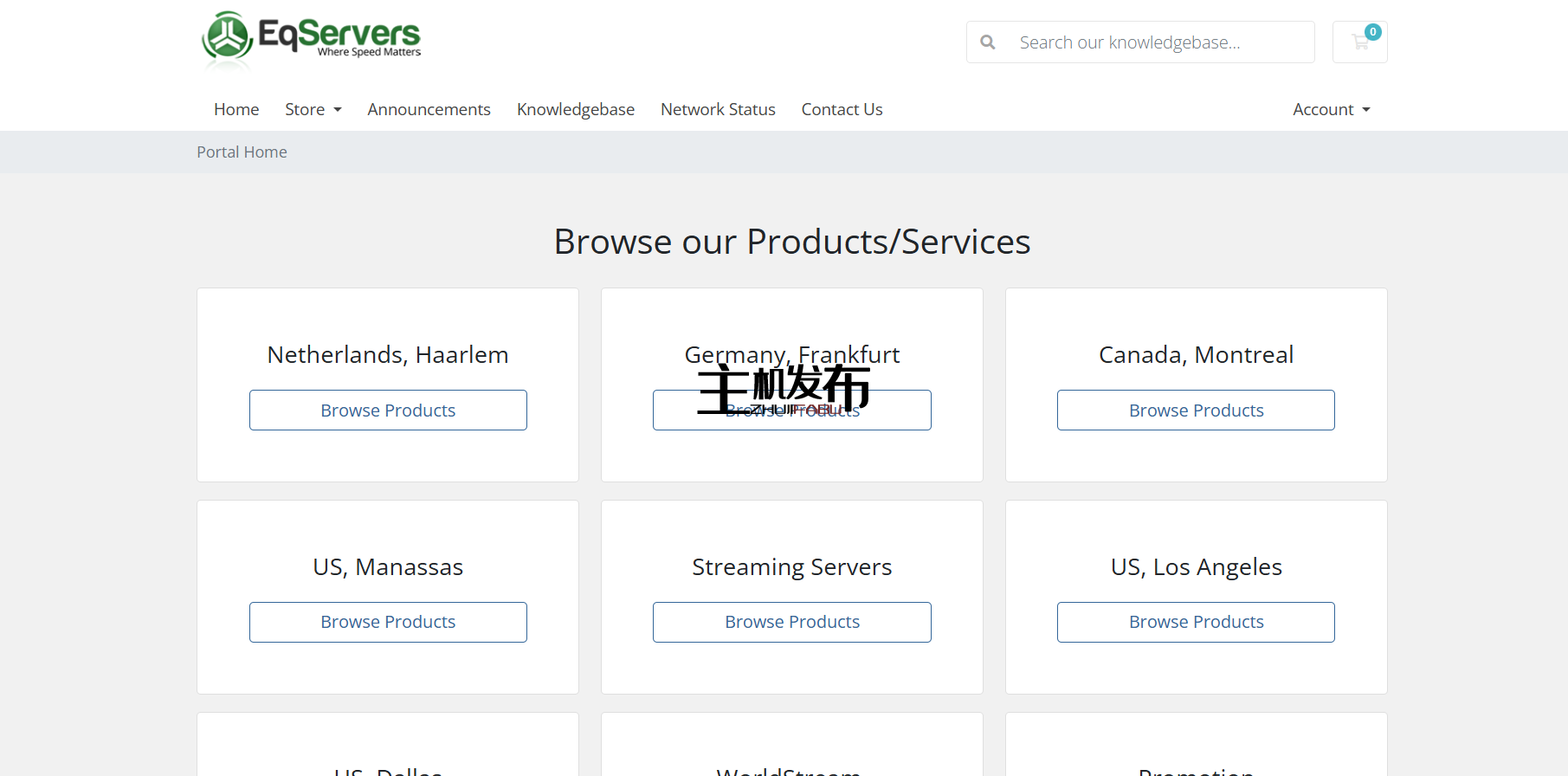Viewport: 1568px width, 776px height.
Task: Open the Account dropdown menu
Action: click(x=1331, y=109)
